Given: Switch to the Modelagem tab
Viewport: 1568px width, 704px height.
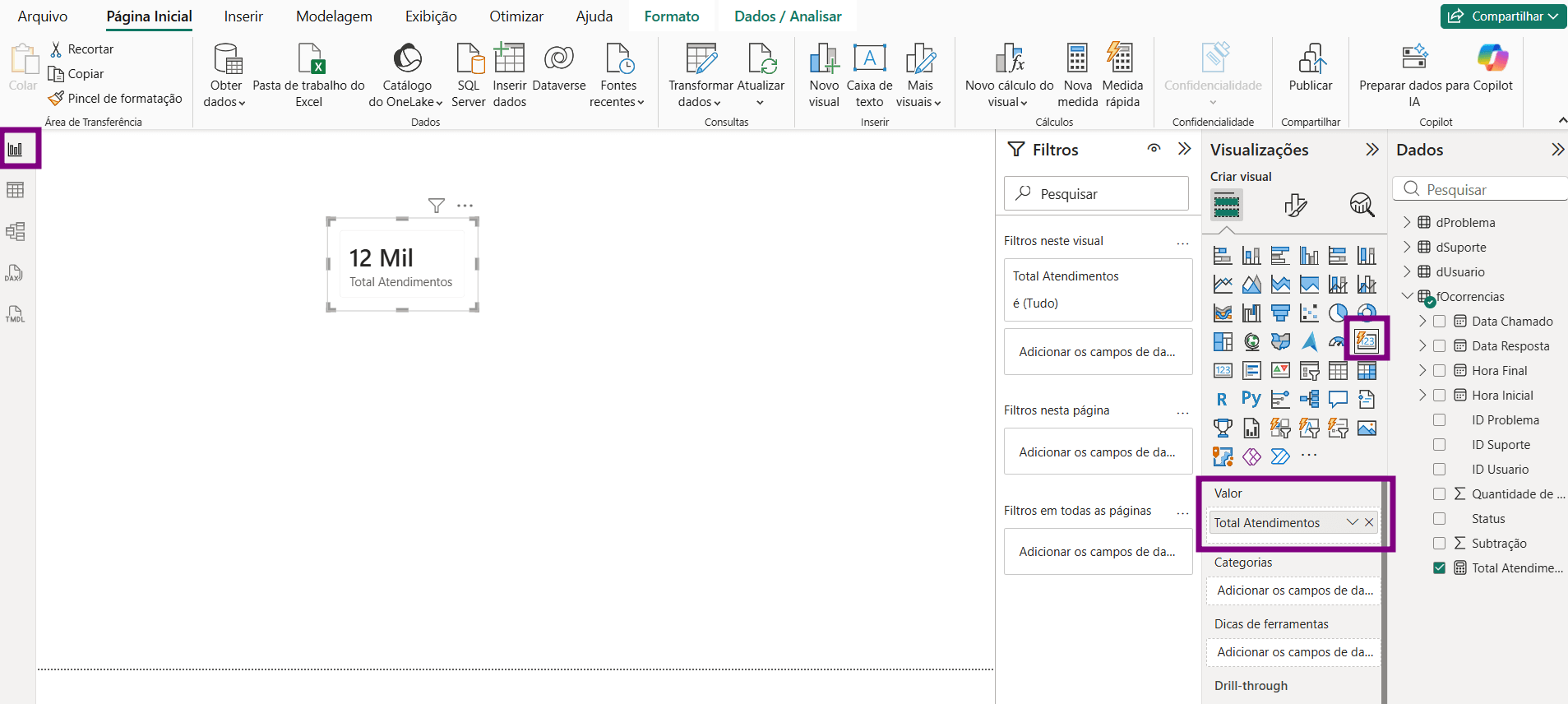Looking at the screenshot, I should (x=334, y=16).
